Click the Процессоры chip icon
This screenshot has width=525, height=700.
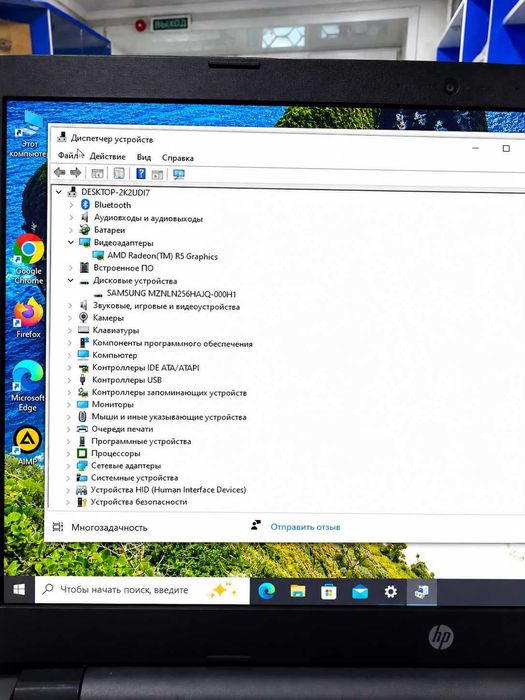tap(82, 453)
